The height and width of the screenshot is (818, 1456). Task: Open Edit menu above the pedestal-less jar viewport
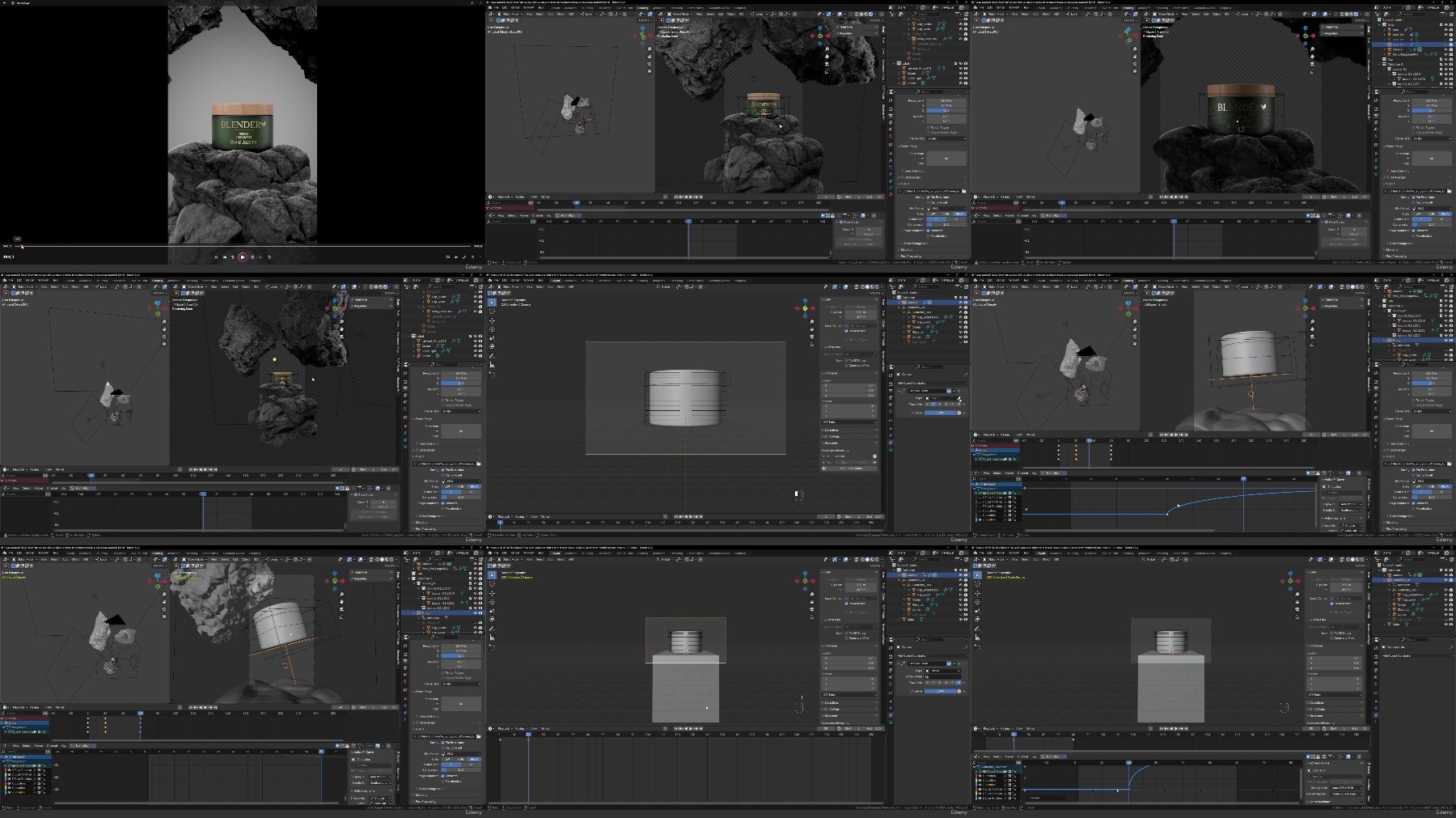pos(505,280)
